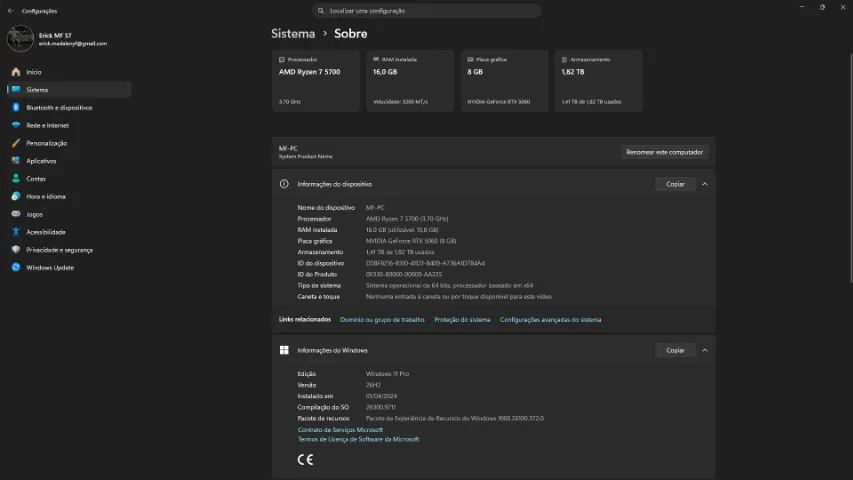This screenshot has width=853, height=480.
Task: Click the Instalado em date value
Action: [x=381, y=396]
